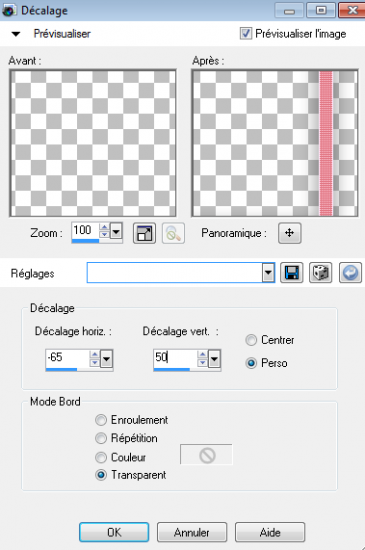The width and height of the screenshot is (365, 550).
Task: Choose the Couleur edge mode
Action: click(x=101, y=457)
